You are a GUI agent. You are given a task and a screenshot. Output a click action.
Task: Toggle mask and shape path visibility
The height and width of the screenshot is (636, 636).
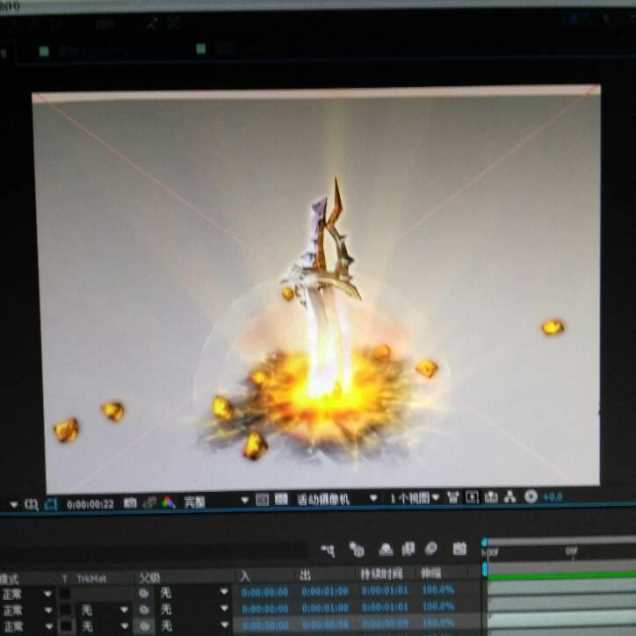tap(51, 505)
